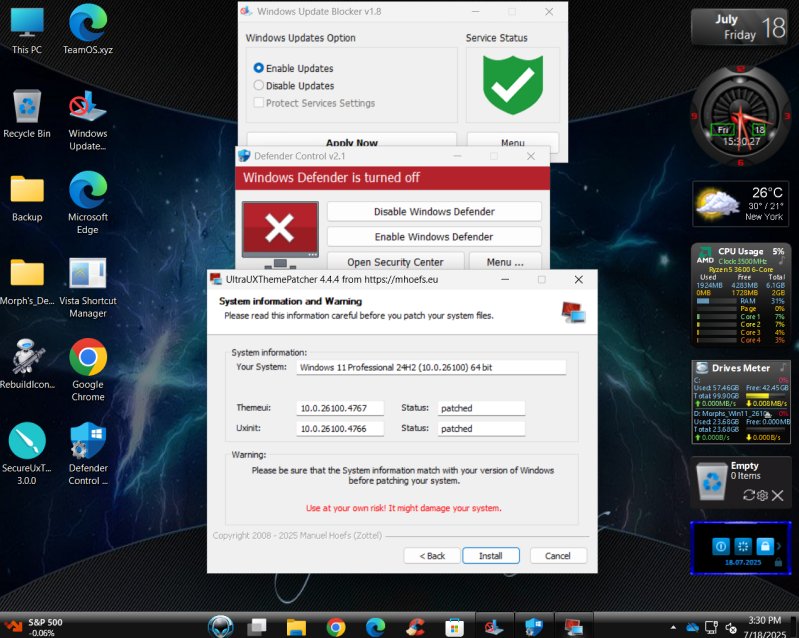Click the green shield Service Status image

pos(513,85)
